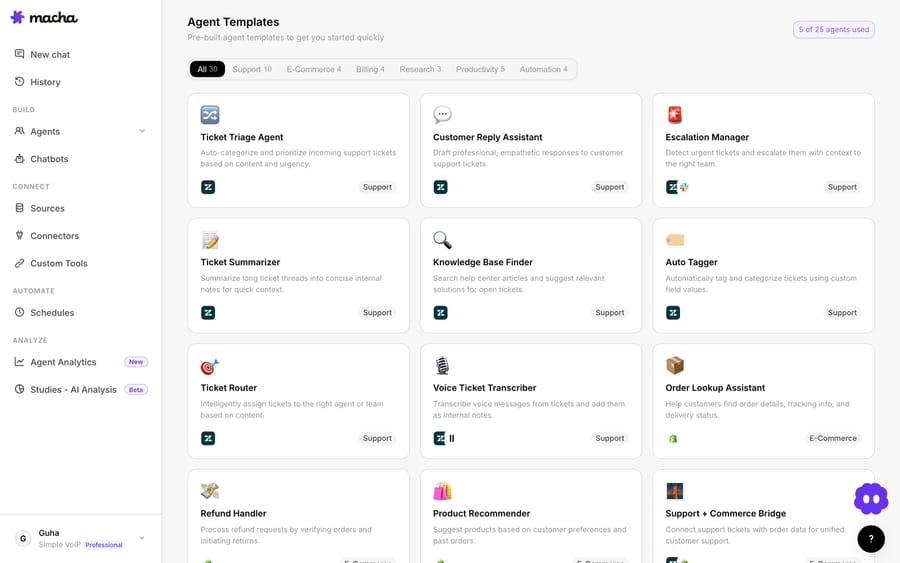Click Slack icon on Escalation Manager card
Screen dimensions: 900x563
684,187
